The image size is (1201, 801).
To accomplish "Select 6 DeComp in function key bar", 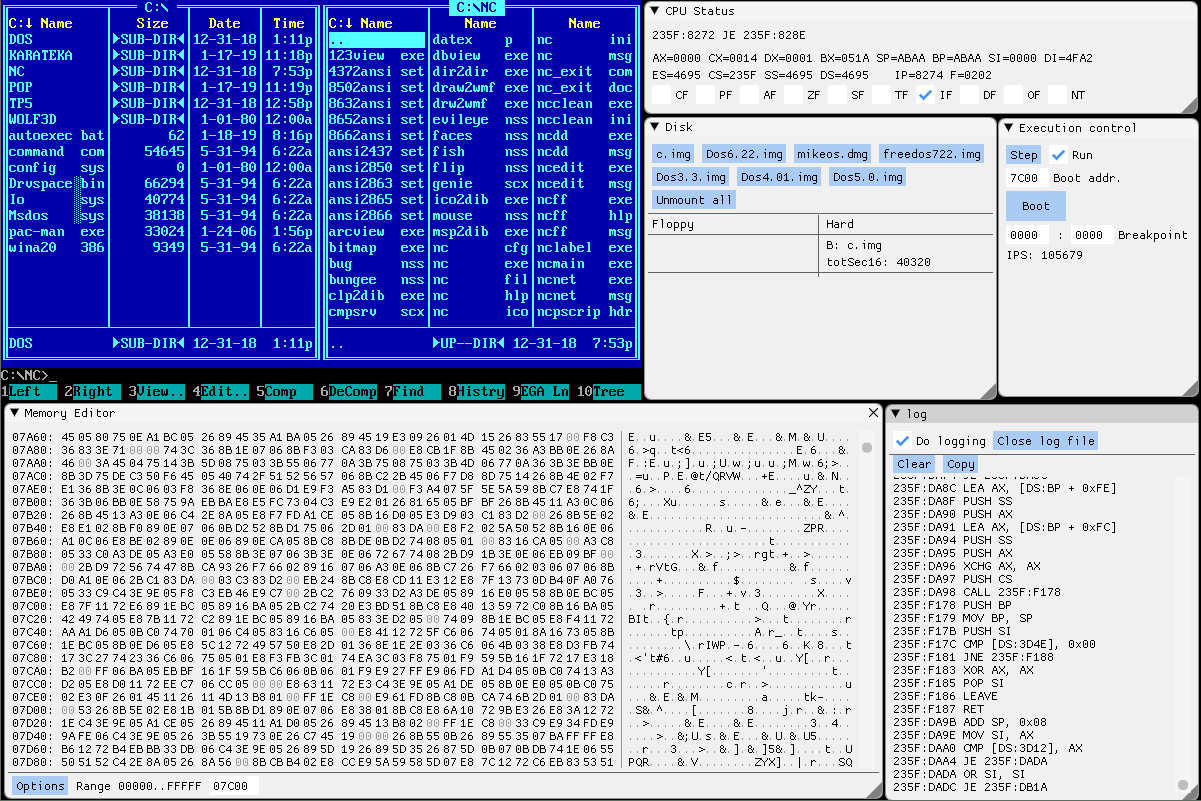I will click(x=349, y=392).
